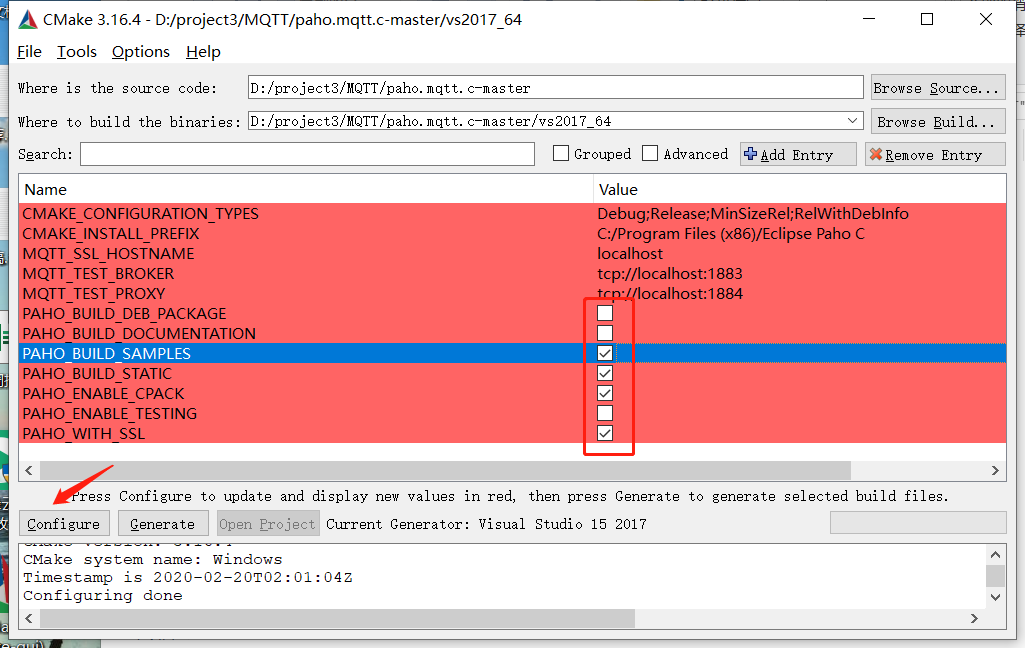Click Browse Source to pick source folder
Viewport: 1025px width, 648px height.
coord(937,87)
